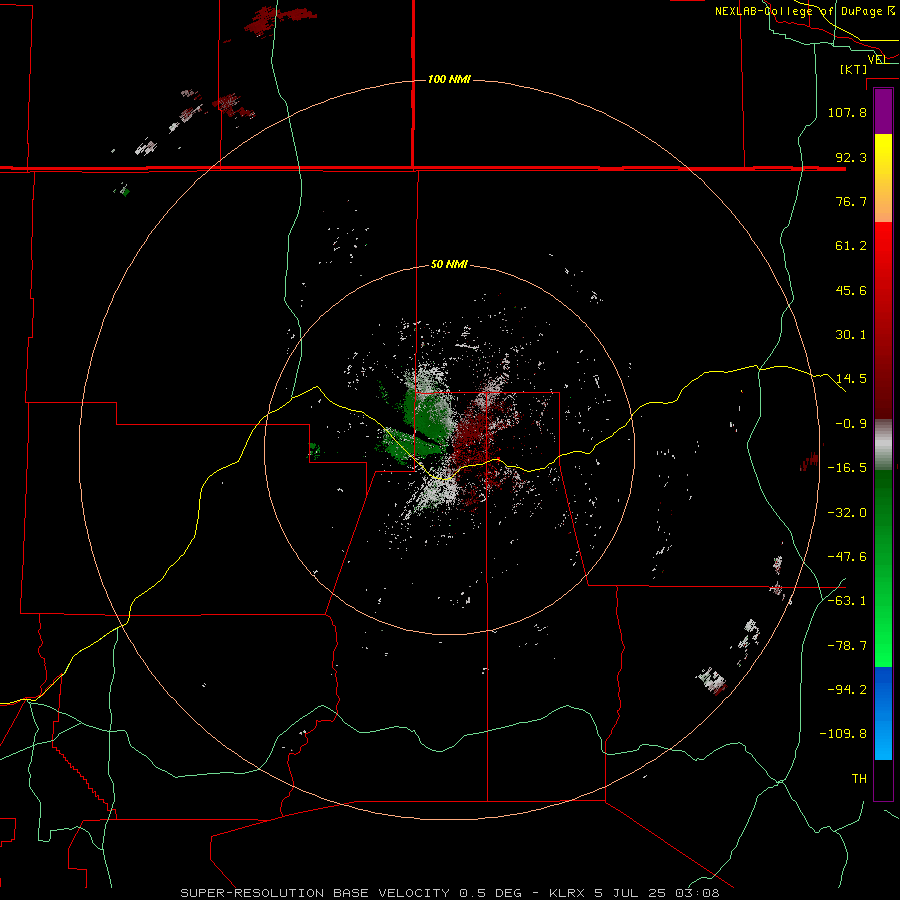
Task: Select the -0.9 scale label
Action: pos(851,424)
